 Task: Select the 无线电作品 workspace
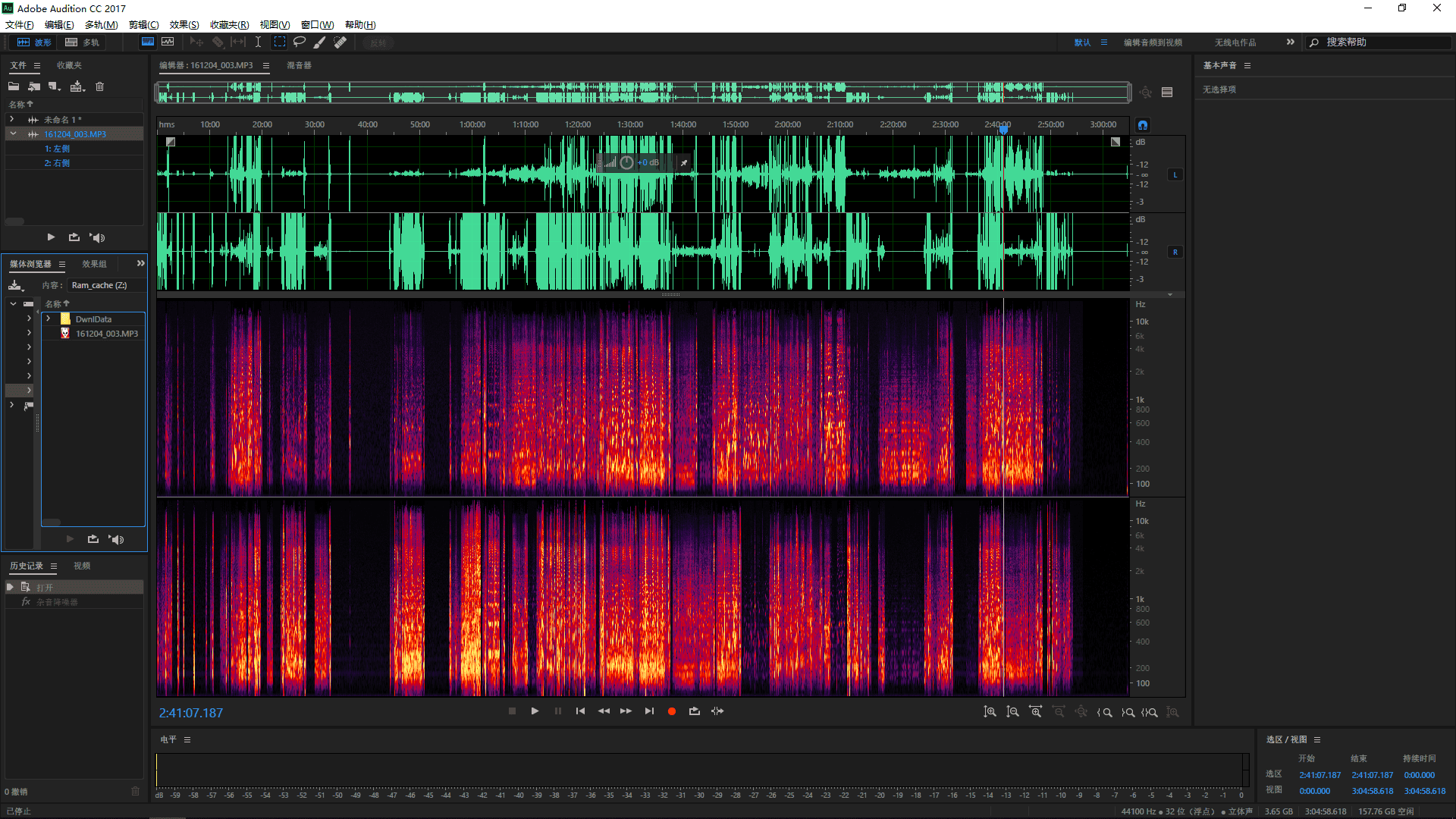click(1235, 42)
